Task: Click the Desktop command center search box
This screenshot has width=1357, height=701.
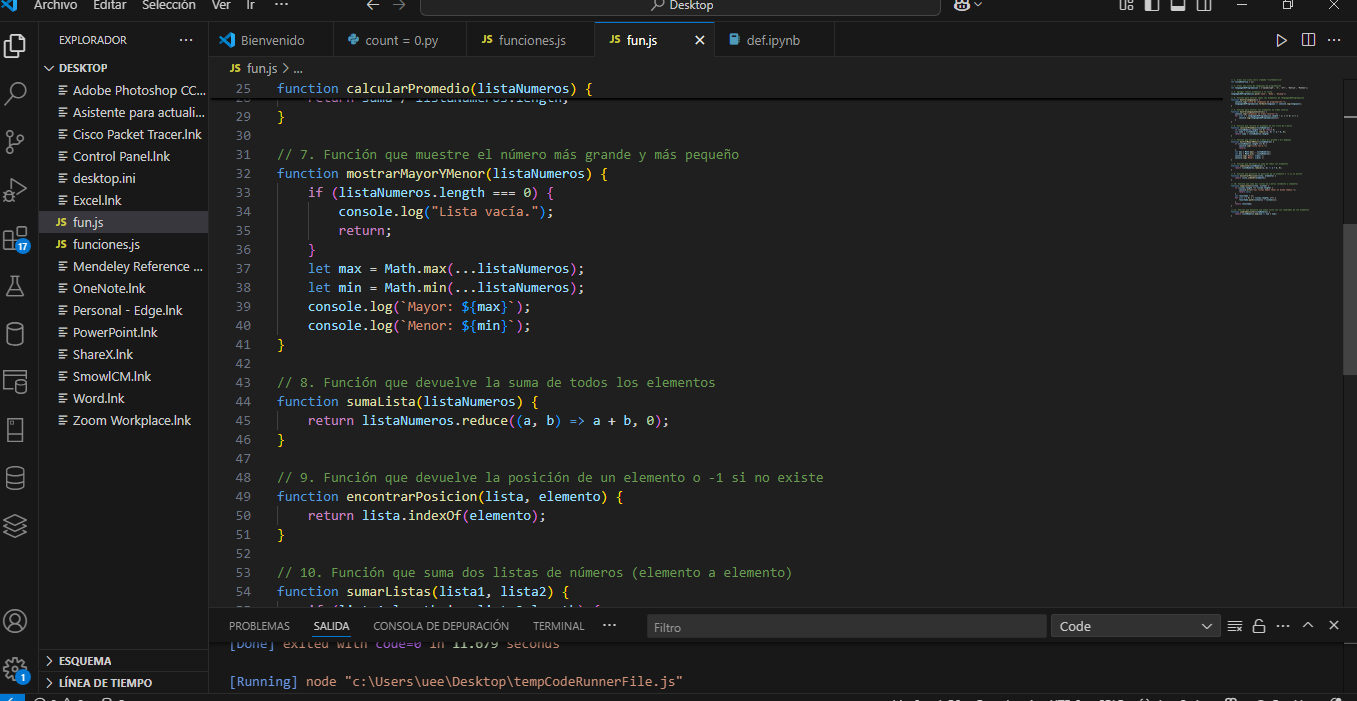Action: 680,5
